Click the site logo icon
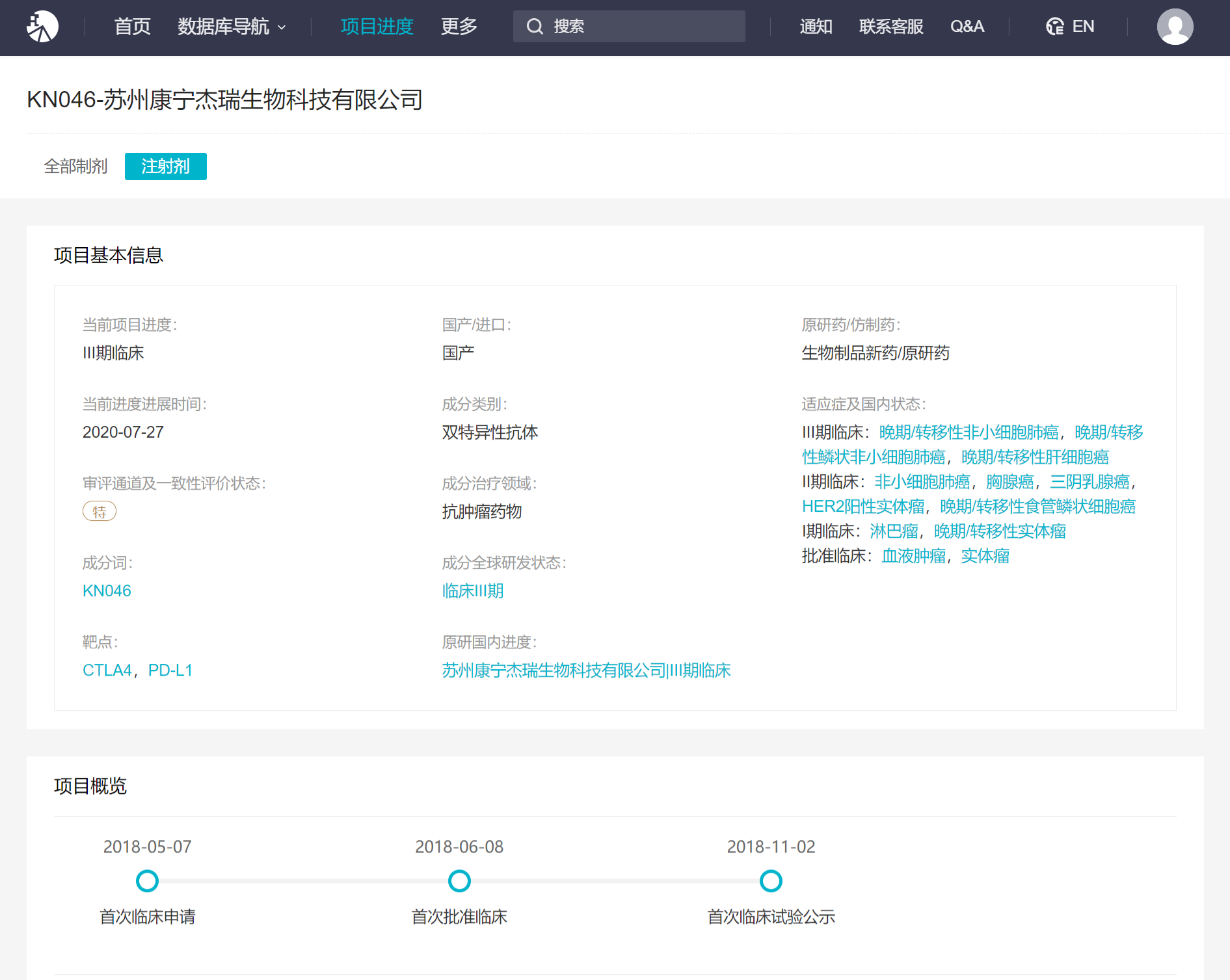Viewport: 1230px width, 980px height. click(42, 27)
